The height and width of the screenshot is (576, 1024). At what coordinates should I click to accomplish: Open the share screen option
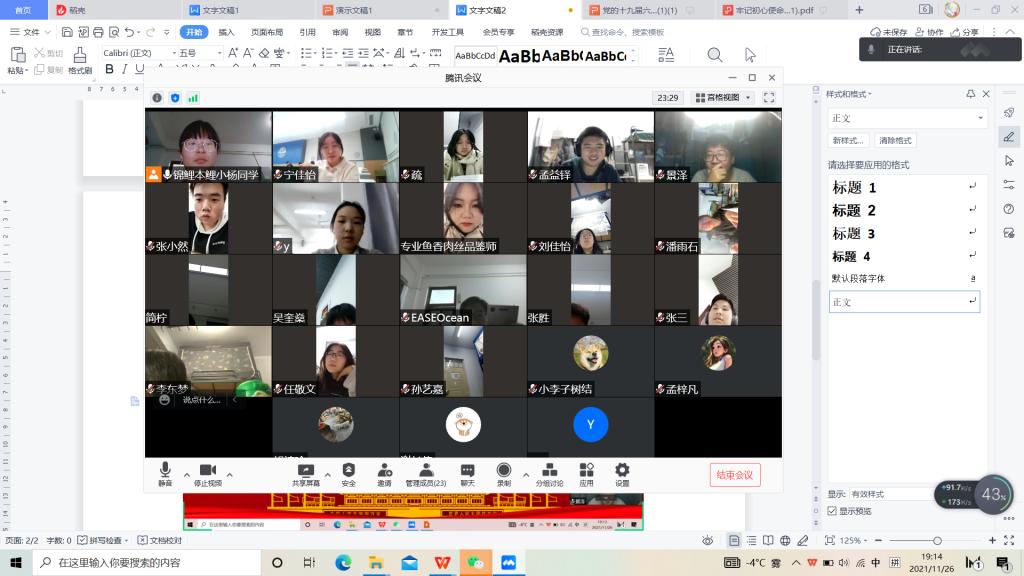click(306, 471)
